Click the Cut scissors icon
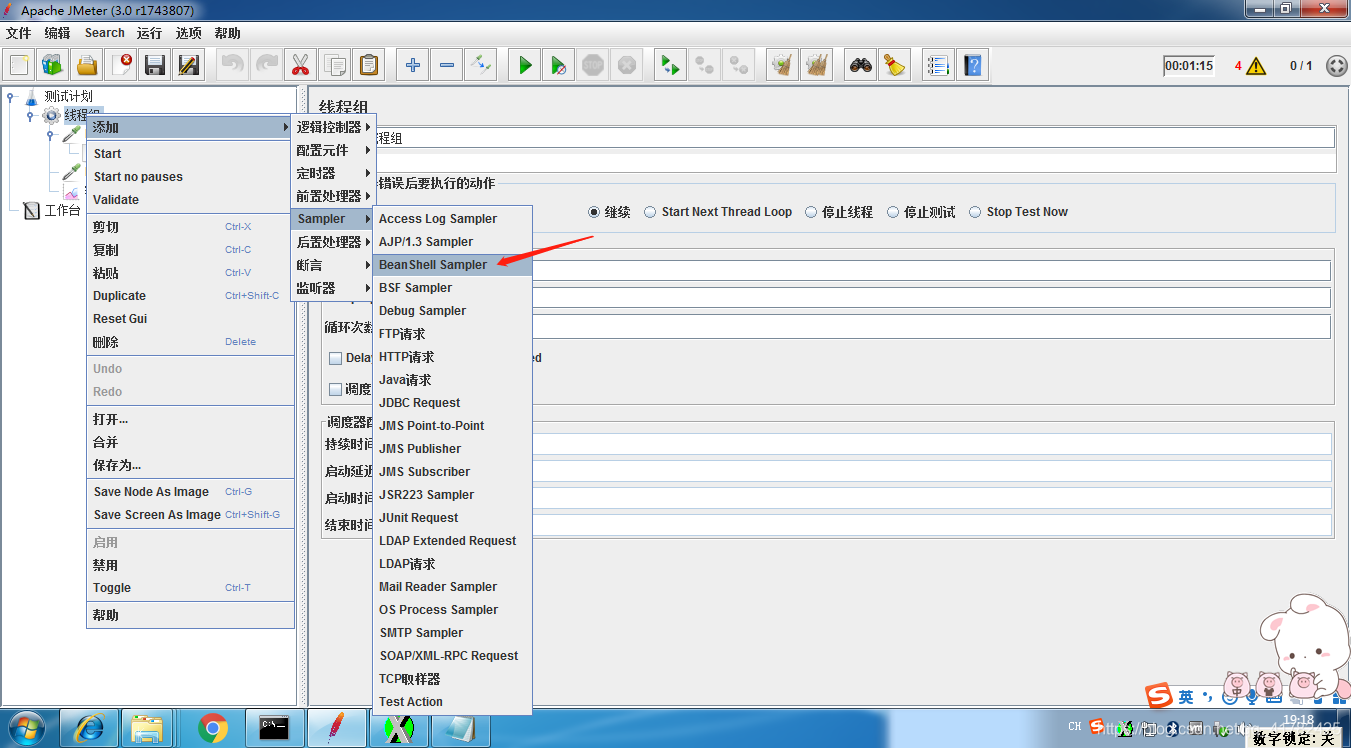1351x748 pixels. (x=300, y=66)
